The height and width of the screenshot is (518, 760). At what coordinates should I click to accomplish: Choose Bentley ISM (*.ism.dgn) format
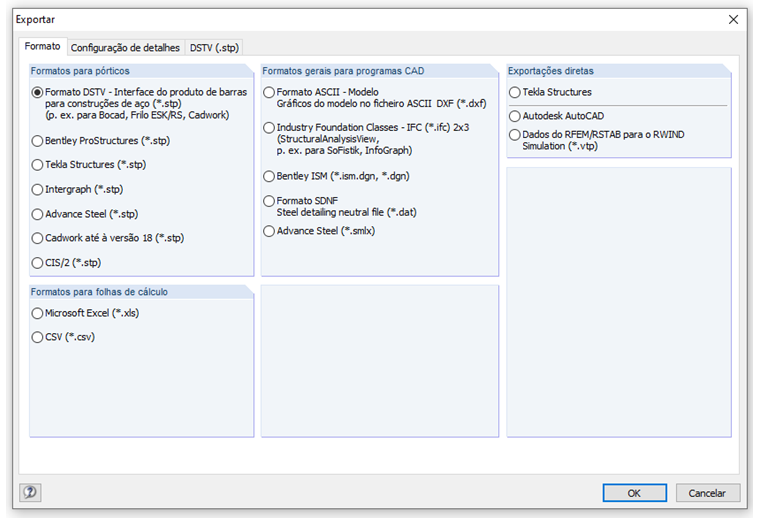[269, 176]
